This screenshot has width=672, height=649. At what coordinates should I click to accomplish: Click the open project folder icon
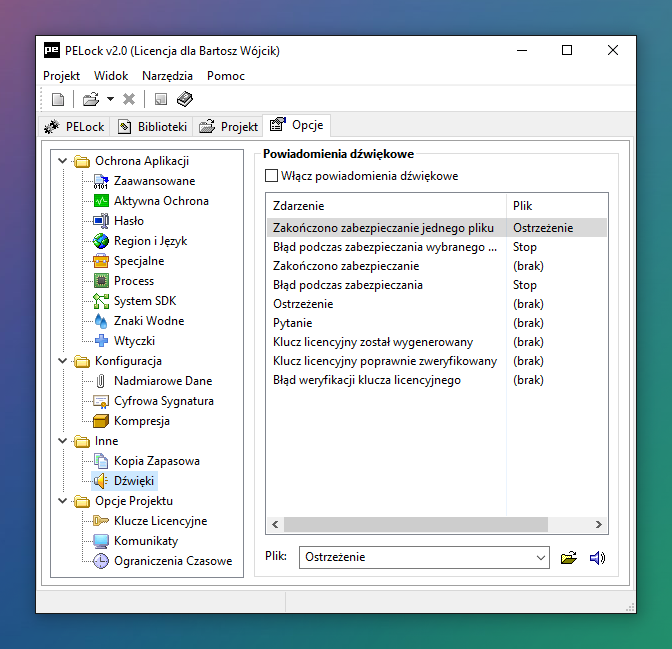click(90, 99)
